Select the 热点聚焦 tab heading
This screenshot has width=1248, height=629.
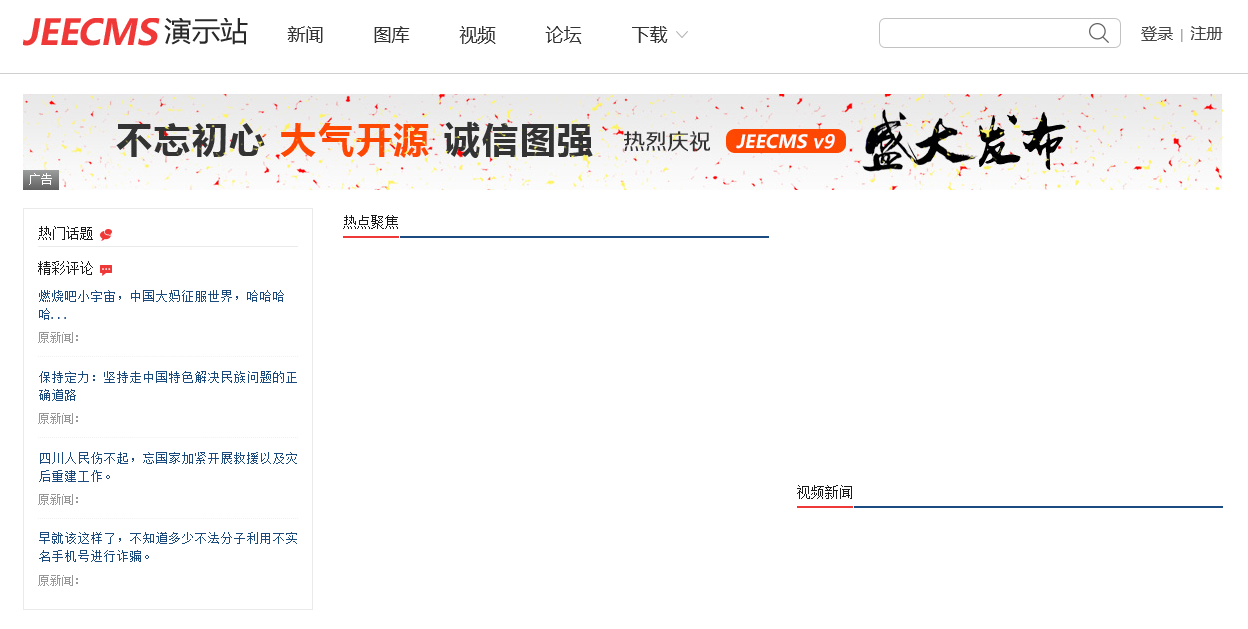click(371, 222)
